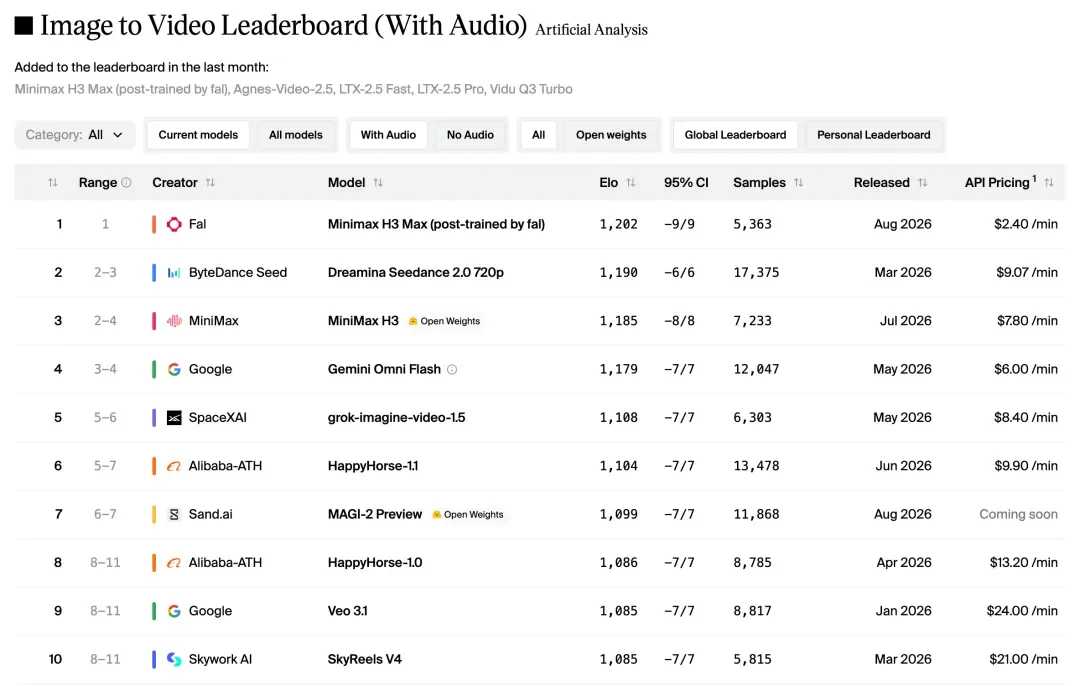Viewport: 1080px width, 686px height.
Task: Click the Open Weights badge on MAGI-2 Preview
Action: (x=468, y=514)
